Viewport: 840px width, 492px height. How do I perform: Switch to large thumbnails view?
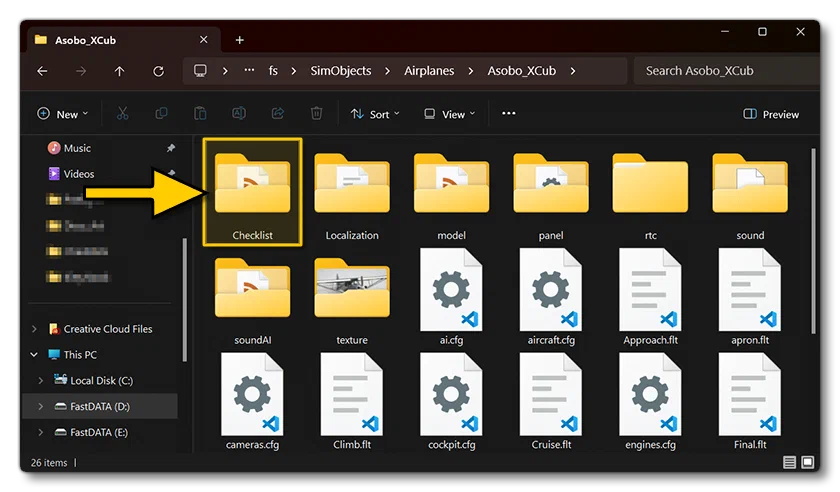tap(808, 462)
